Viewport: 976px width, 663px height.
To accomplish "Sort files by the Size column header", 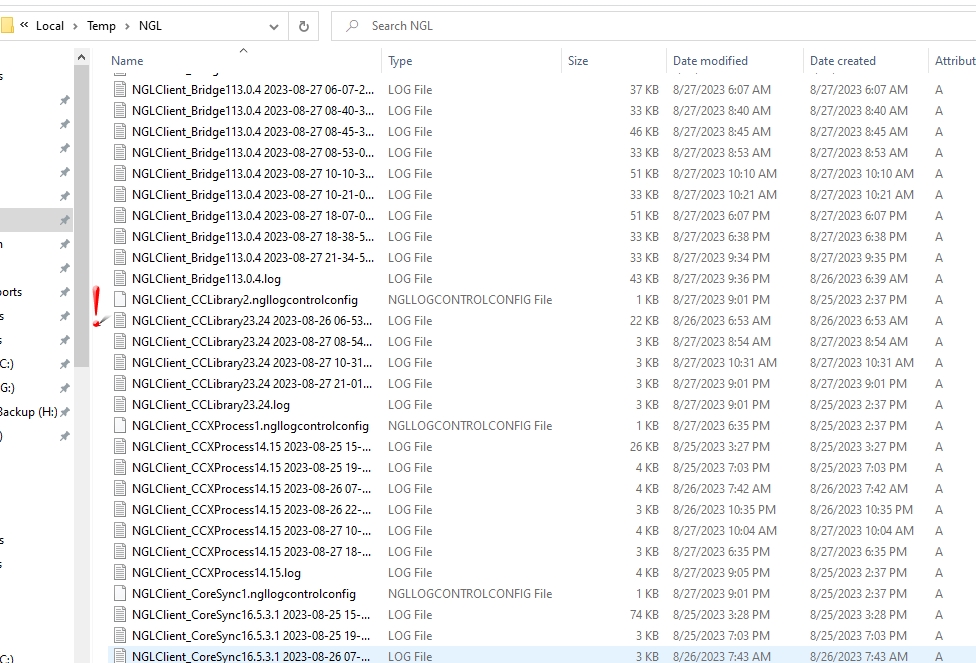I will click(580, 60).
